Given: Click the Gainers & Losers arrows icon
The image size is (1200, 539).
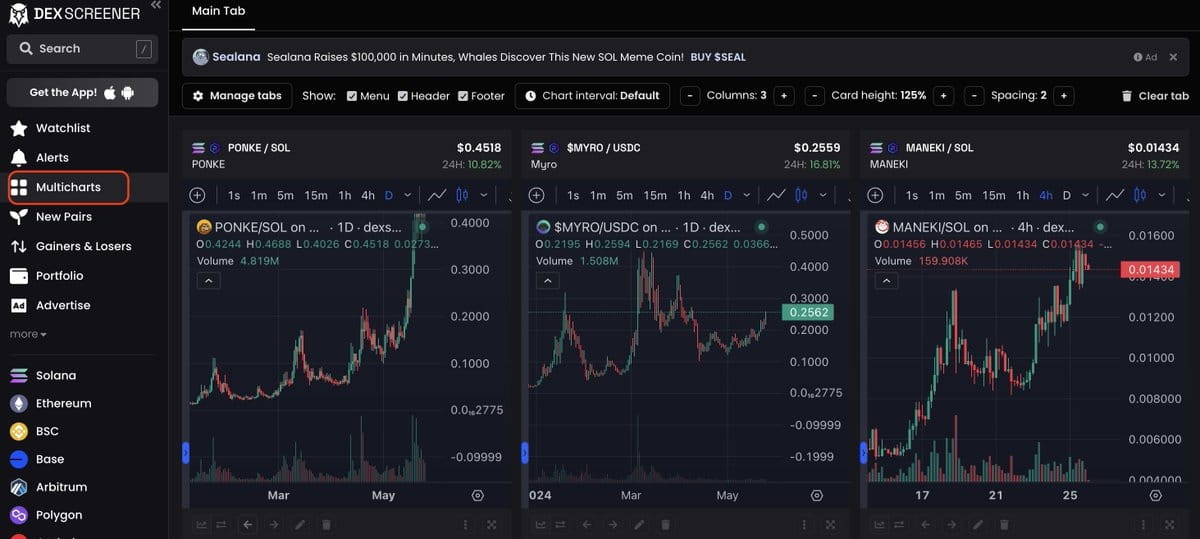Looking at the screenshot, I should click(18, 246).
